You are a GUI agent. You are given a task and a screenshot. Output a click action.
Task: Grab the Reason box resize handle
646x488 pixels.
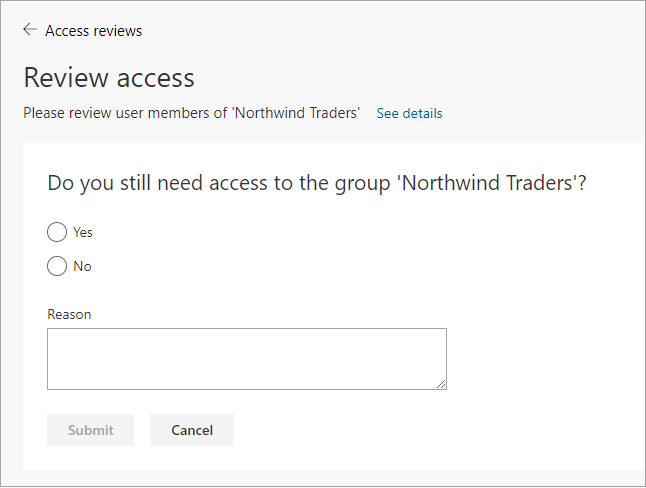[x=441, y=384]
